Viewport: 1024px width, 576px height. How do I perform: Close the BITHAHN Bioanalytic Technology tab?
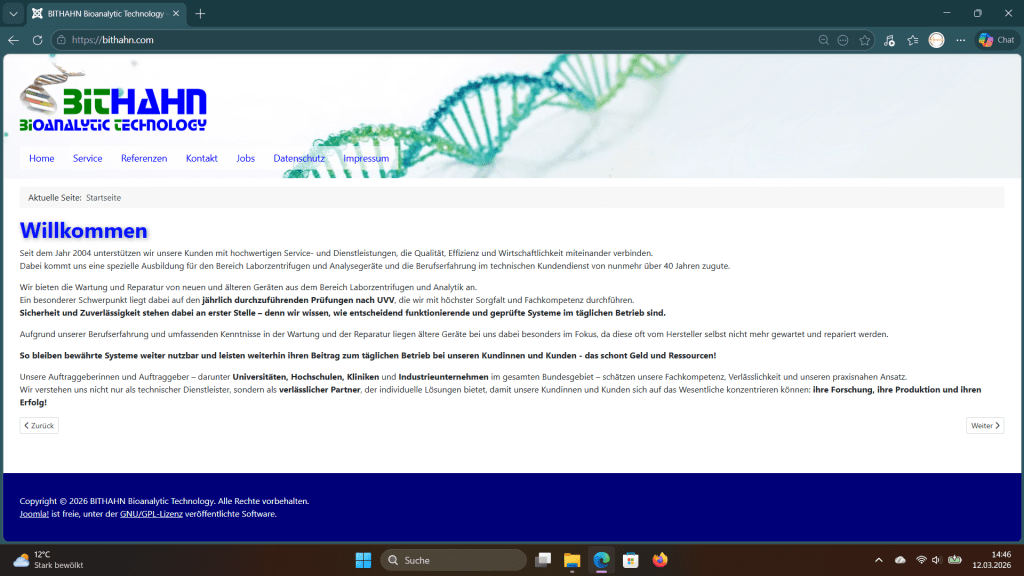[176, 14]
